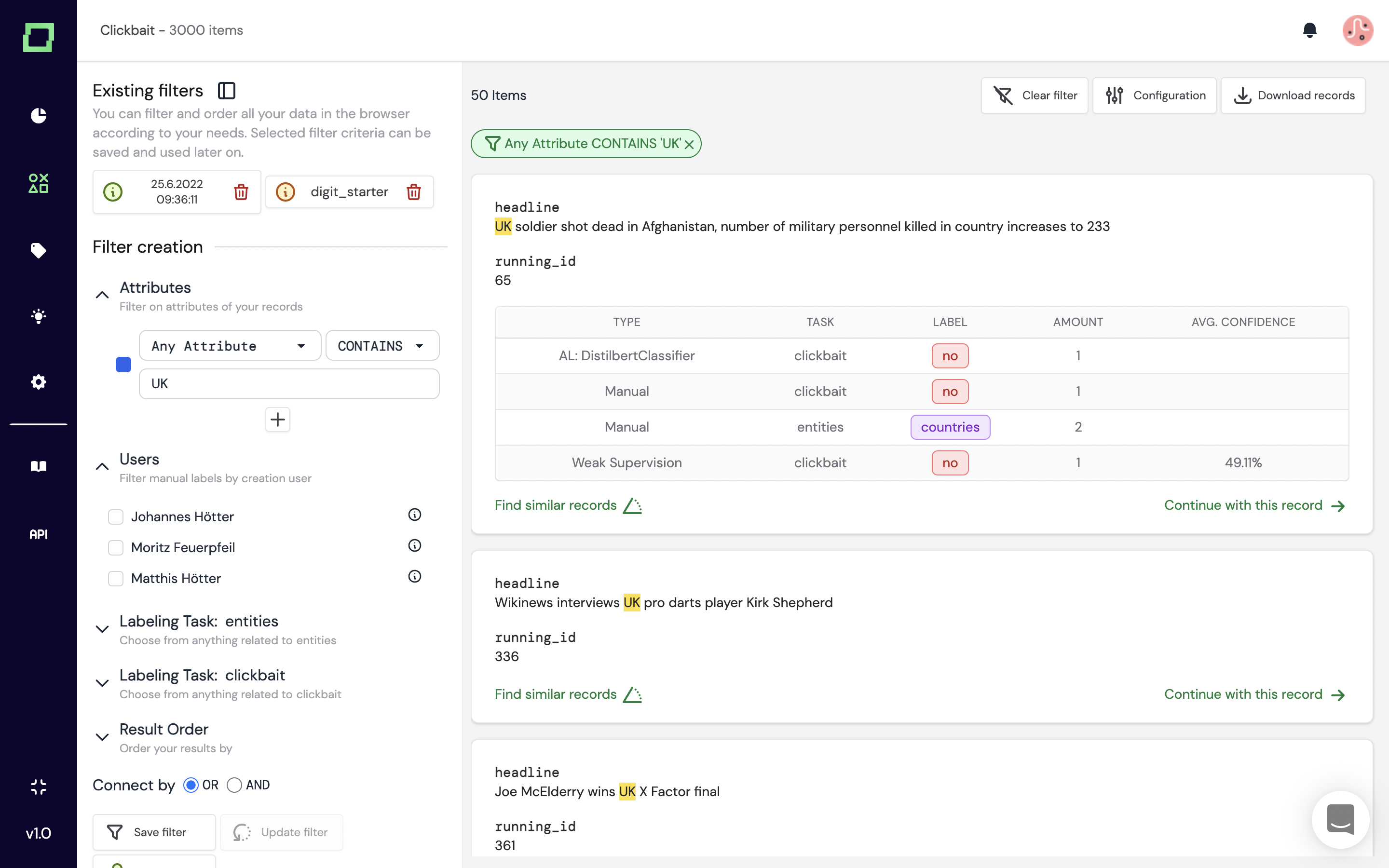This screenshot has width=1389, height=868.
Task: Load the digit_starter saved filter
Action: (x=349, y=192)
